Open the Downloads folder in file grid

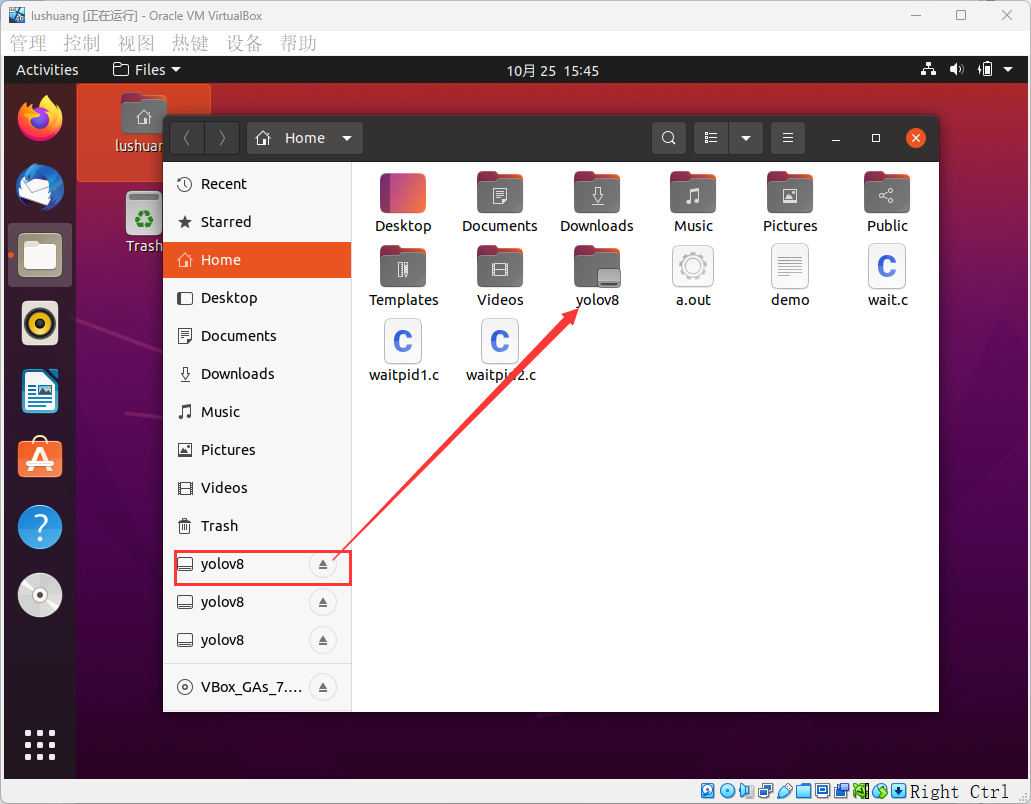click(x=597, y=202)
